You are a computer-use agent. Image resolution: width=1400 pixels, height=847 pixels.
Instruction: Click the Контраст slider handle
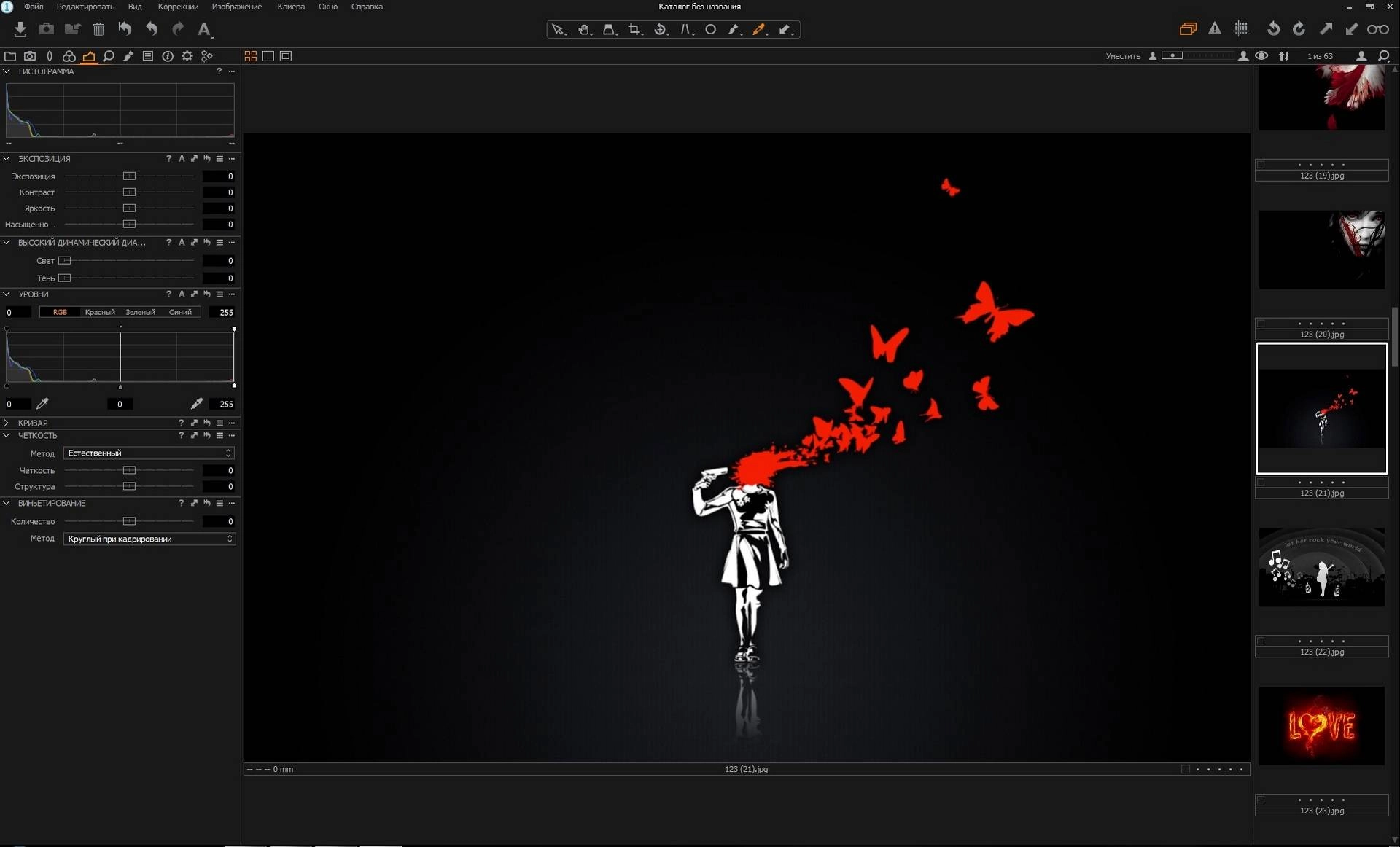[x=129, y=192]
